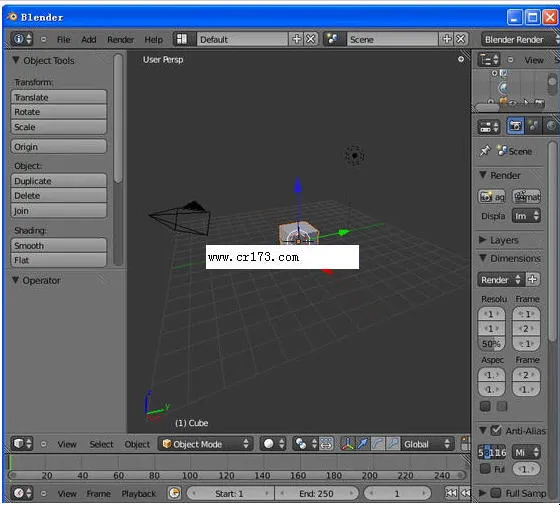Click the End: 250 frame field

click(316, 493)
